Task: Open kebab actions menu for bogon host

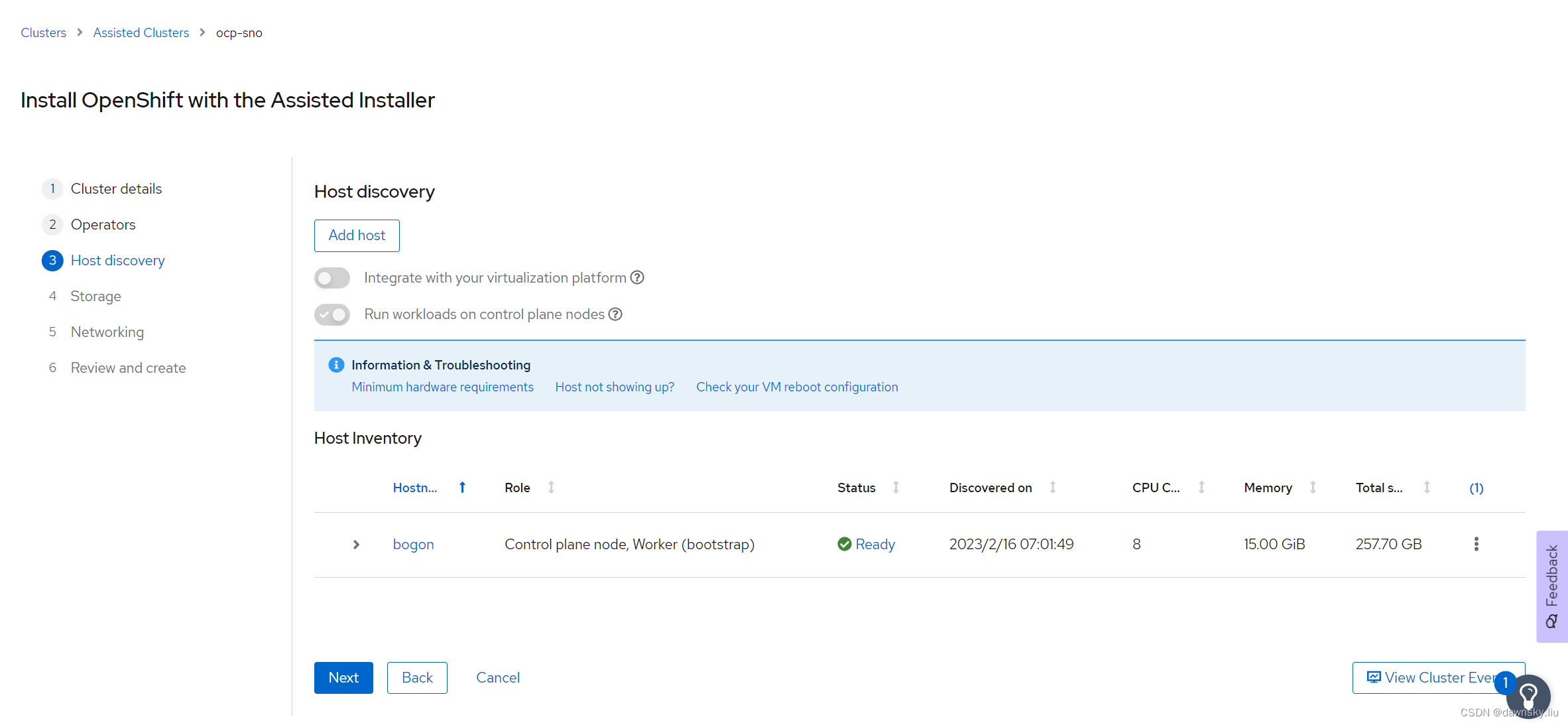Action: point(1476,544)
